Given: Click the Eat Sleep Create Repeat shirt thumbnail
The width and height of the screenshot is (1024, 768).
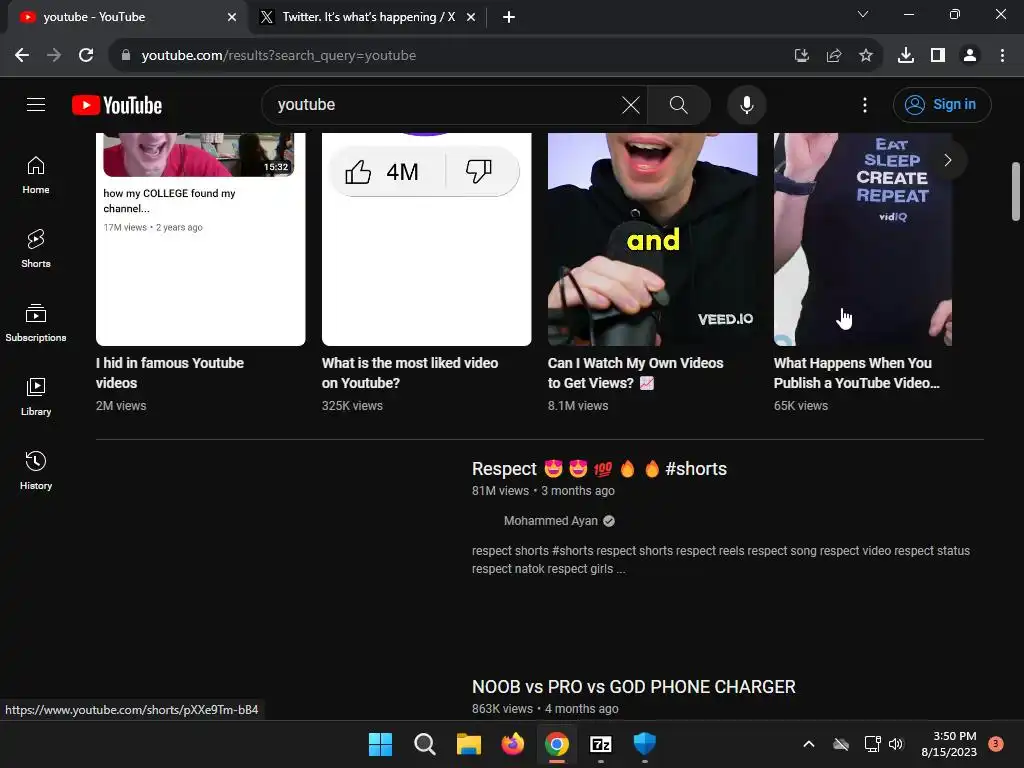Looking at the screenshot, I should pos(863,239).
